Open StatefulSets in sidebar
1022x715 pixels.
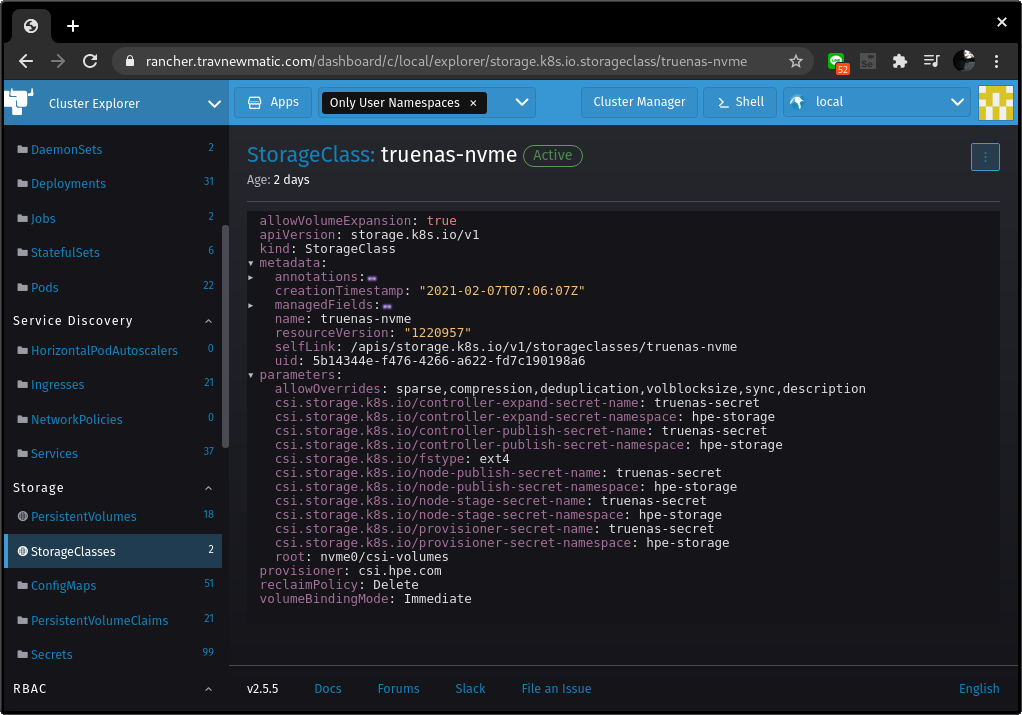(65, 253)
